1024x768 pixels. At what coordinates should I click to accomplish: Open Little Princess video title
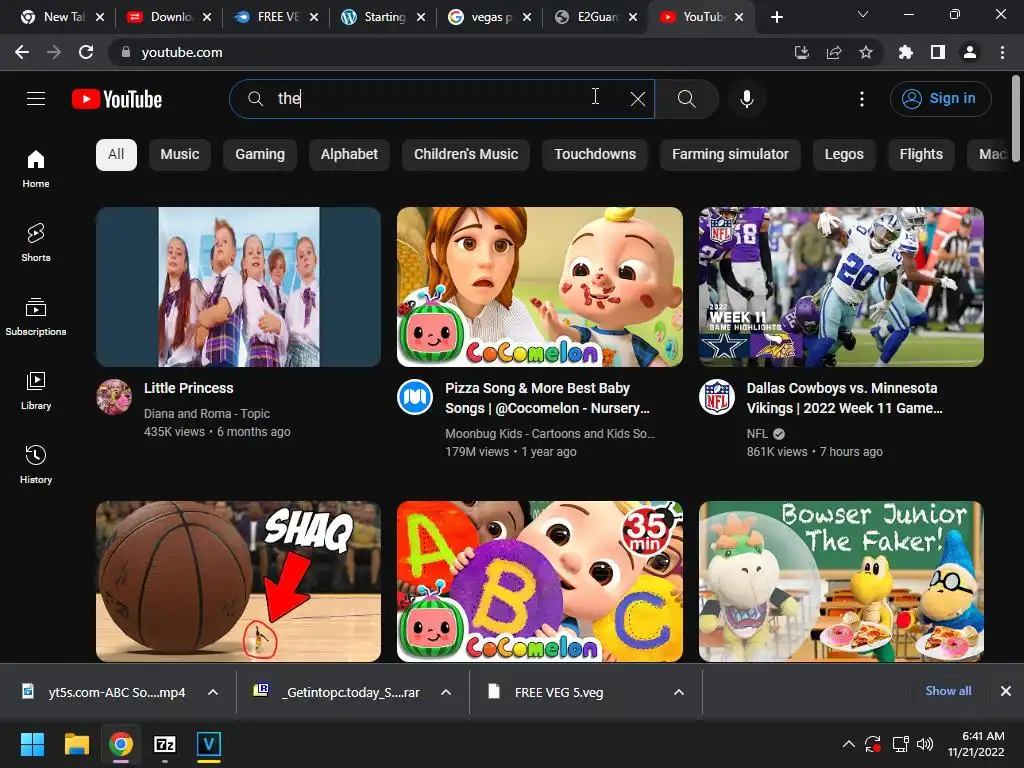point(189,388)
